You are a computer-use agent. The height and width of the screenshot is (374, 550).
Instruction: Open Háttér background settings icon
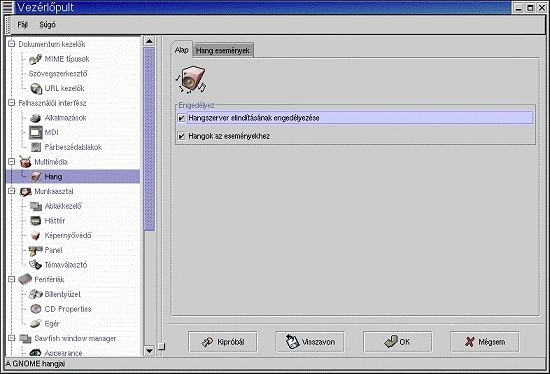point(36,221)
